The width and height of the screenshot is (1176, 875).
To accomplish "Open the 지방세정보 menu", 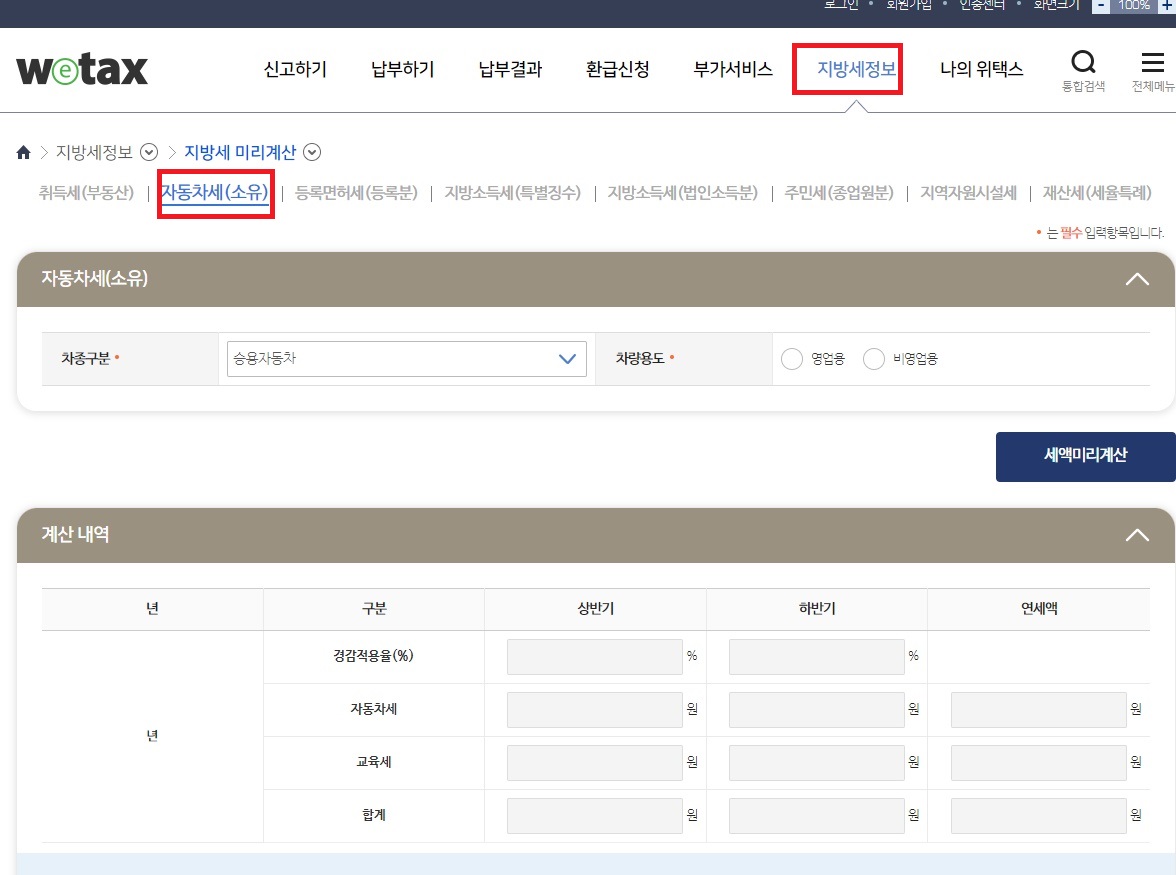I will [x=856, y=69].
